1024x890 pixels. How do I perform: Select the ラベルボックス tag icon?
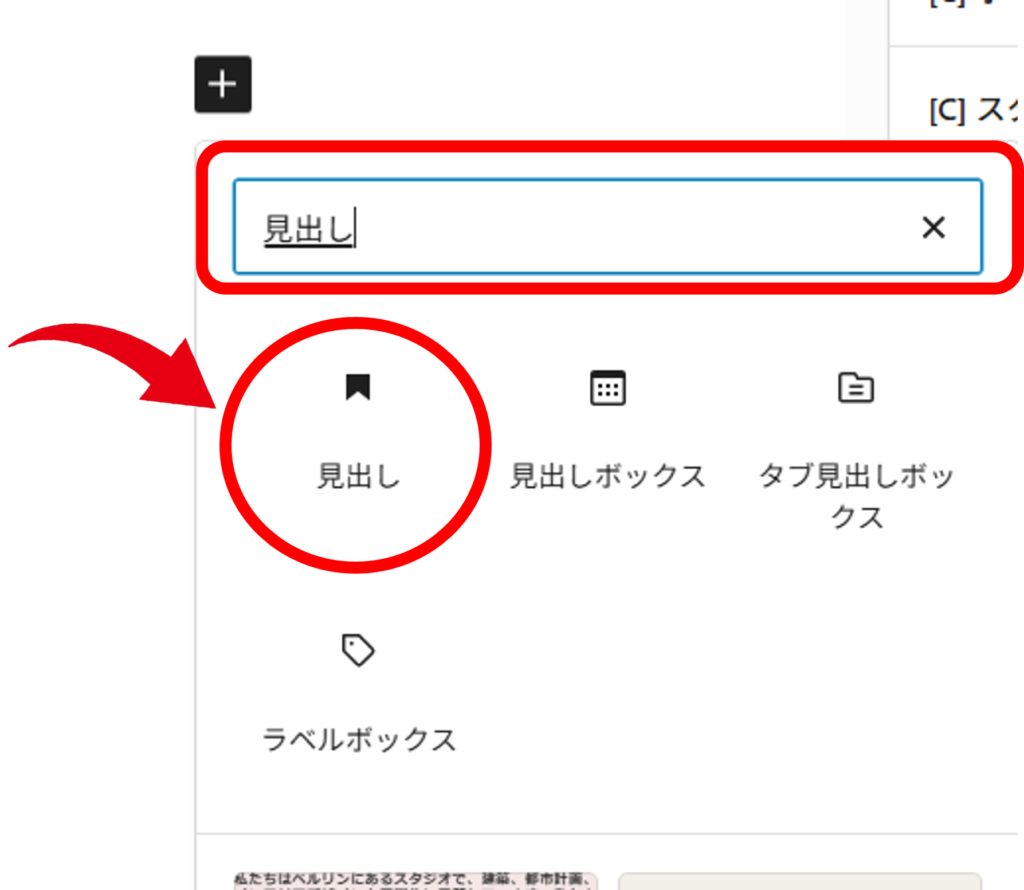(358, 651)
